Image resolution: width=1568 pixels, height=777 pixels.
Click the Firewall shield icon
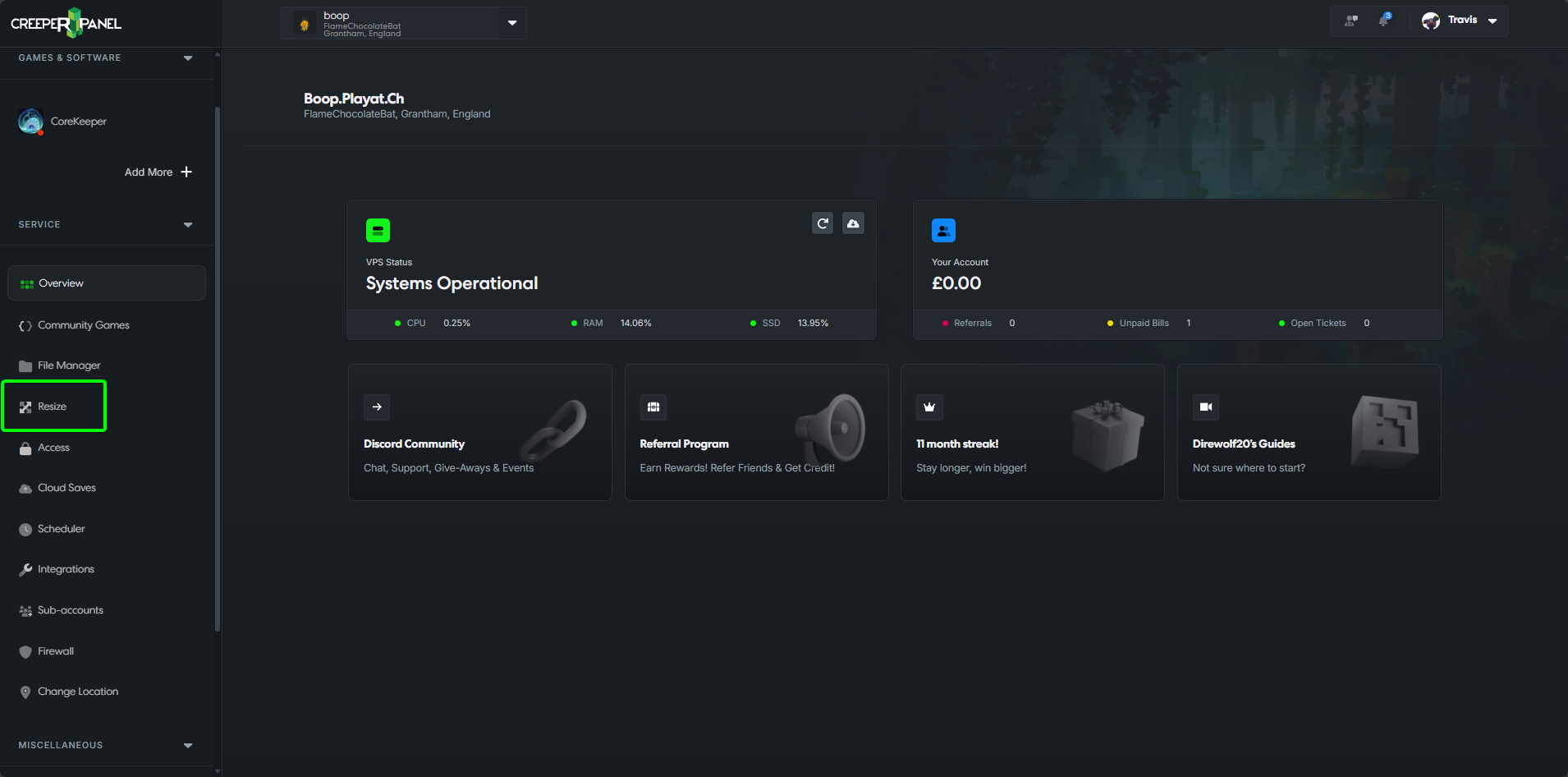[25, 651]
